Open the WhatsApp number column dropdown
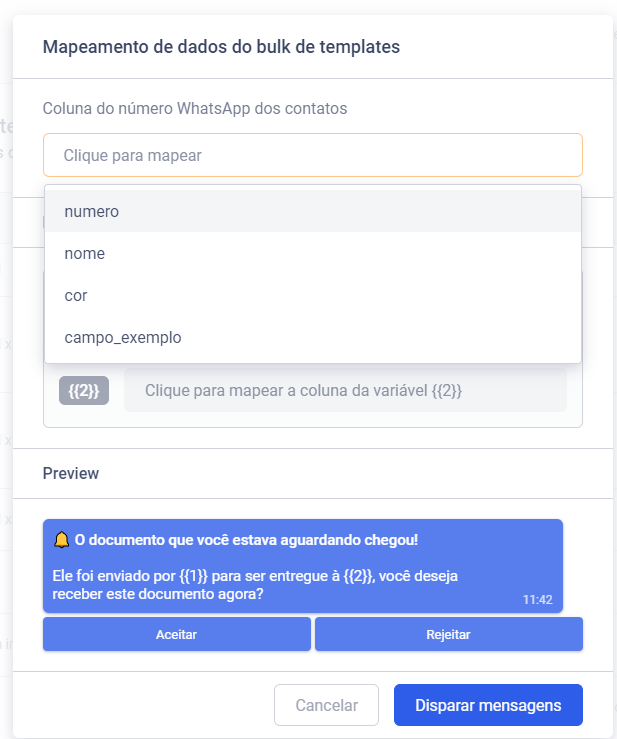Image resolution: width=617 pixels, height=739 pixels. [x=312, y=155]
